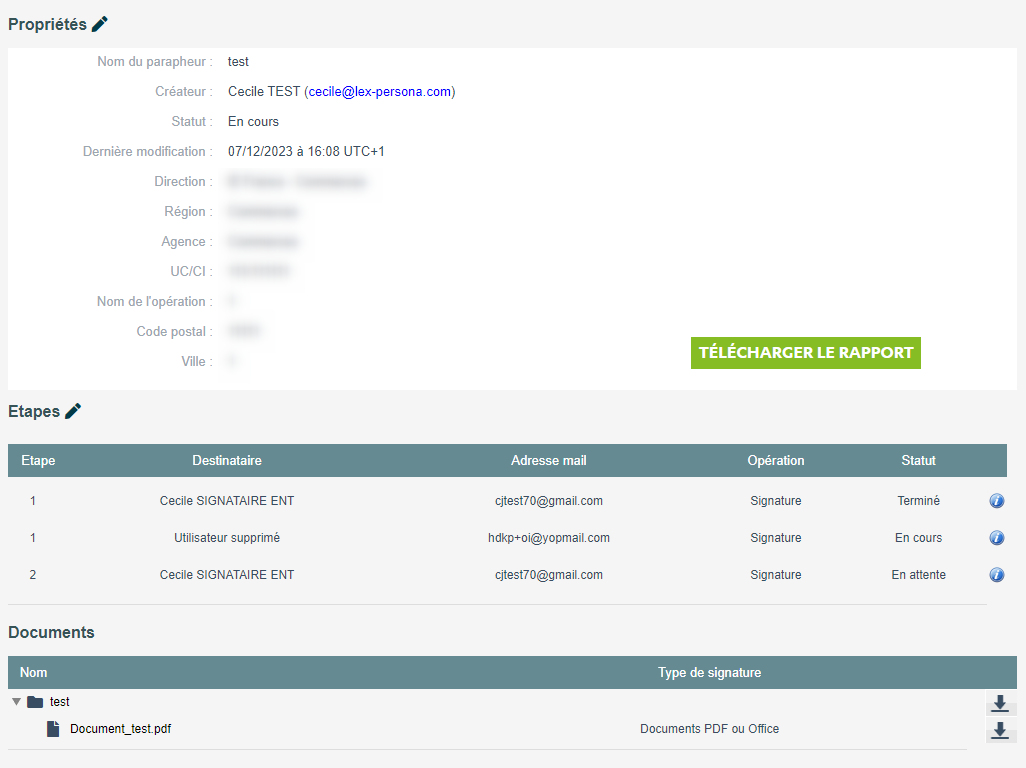The width and height of the screenshot is (1026, 768).
Task: Click the Type de signature column header
Action: (x=709, y=673)
